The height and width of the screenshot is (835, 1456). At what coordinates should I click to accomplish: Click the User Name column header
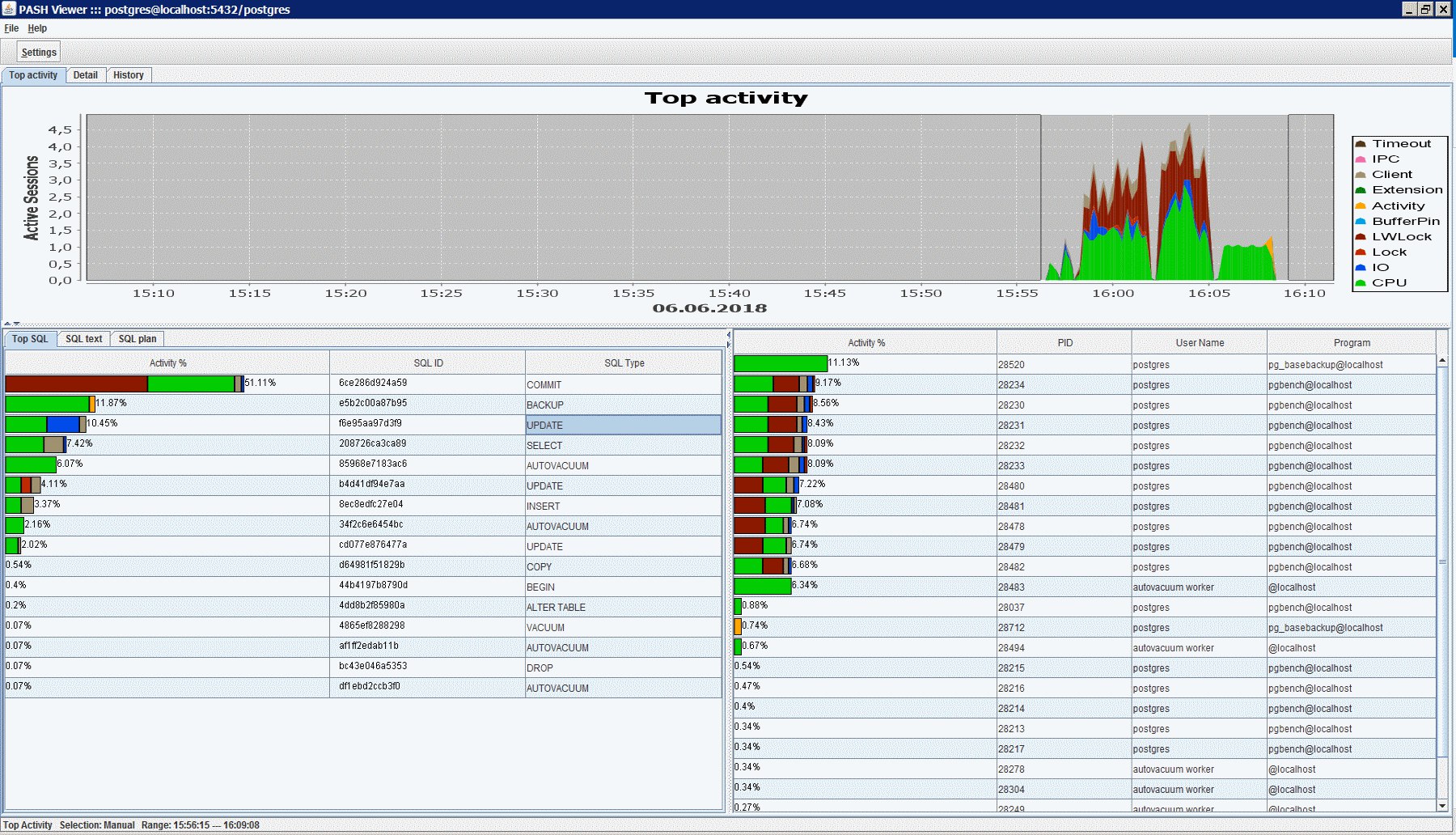(x=1200, y=343)
